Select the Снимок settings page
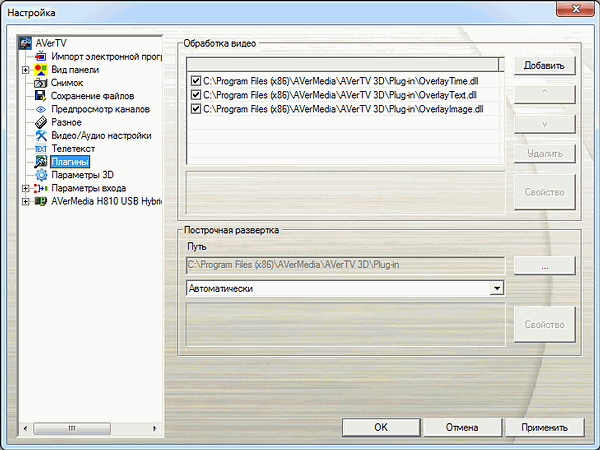600x450 pixels. (x=67, y=83)
